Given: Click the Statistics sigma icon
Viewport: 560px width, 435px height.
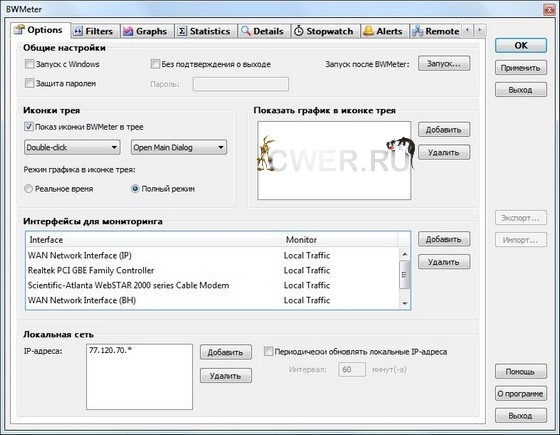Looking at the screenshot, I should tap(182, 31).
